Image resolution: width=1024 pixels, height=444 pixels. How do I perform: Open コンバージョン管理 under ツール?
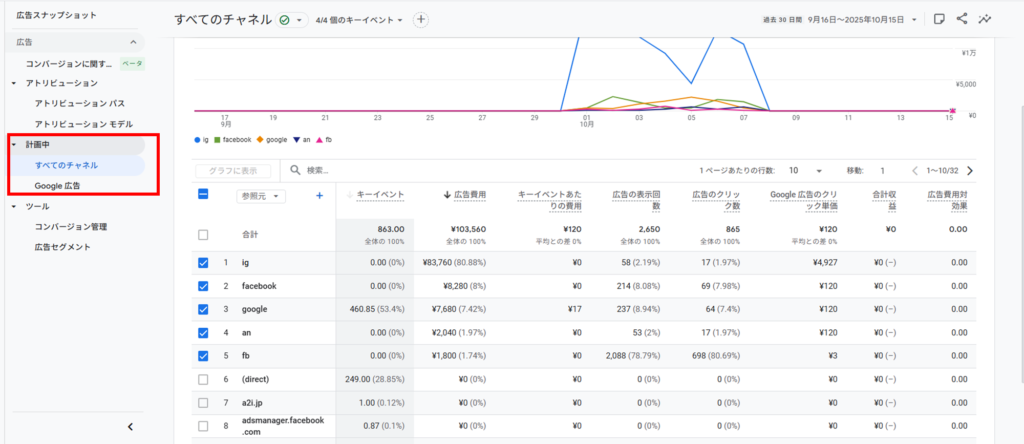tap(70, 226)
